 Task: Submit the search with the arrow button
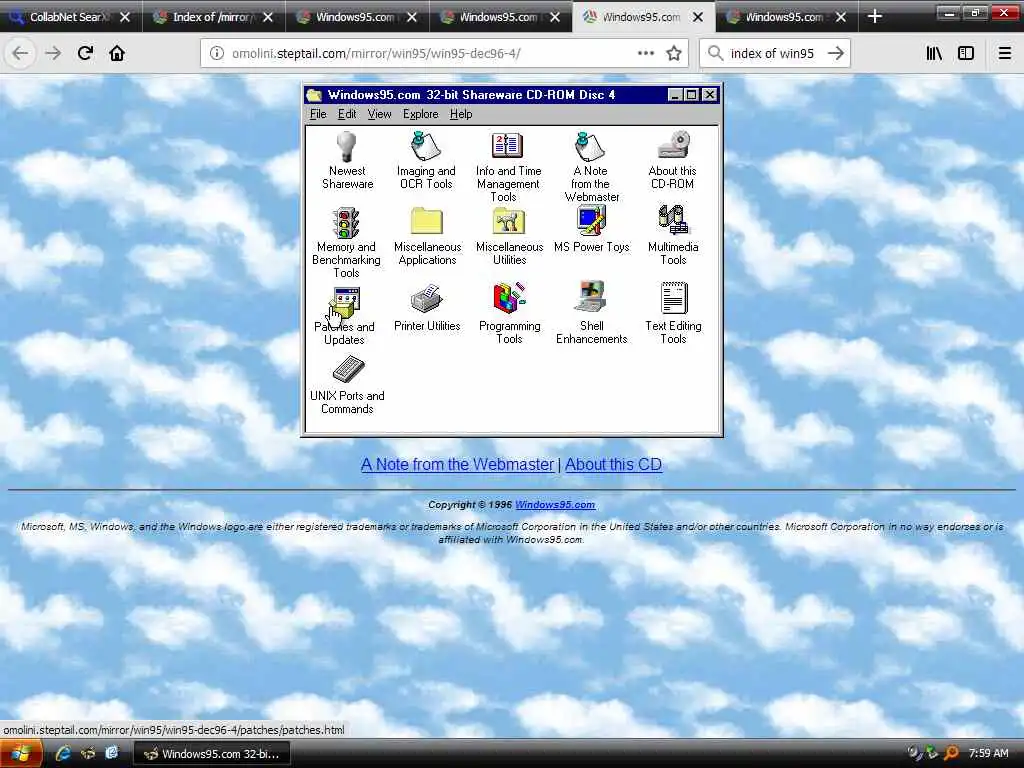click(x=836, y=54)
